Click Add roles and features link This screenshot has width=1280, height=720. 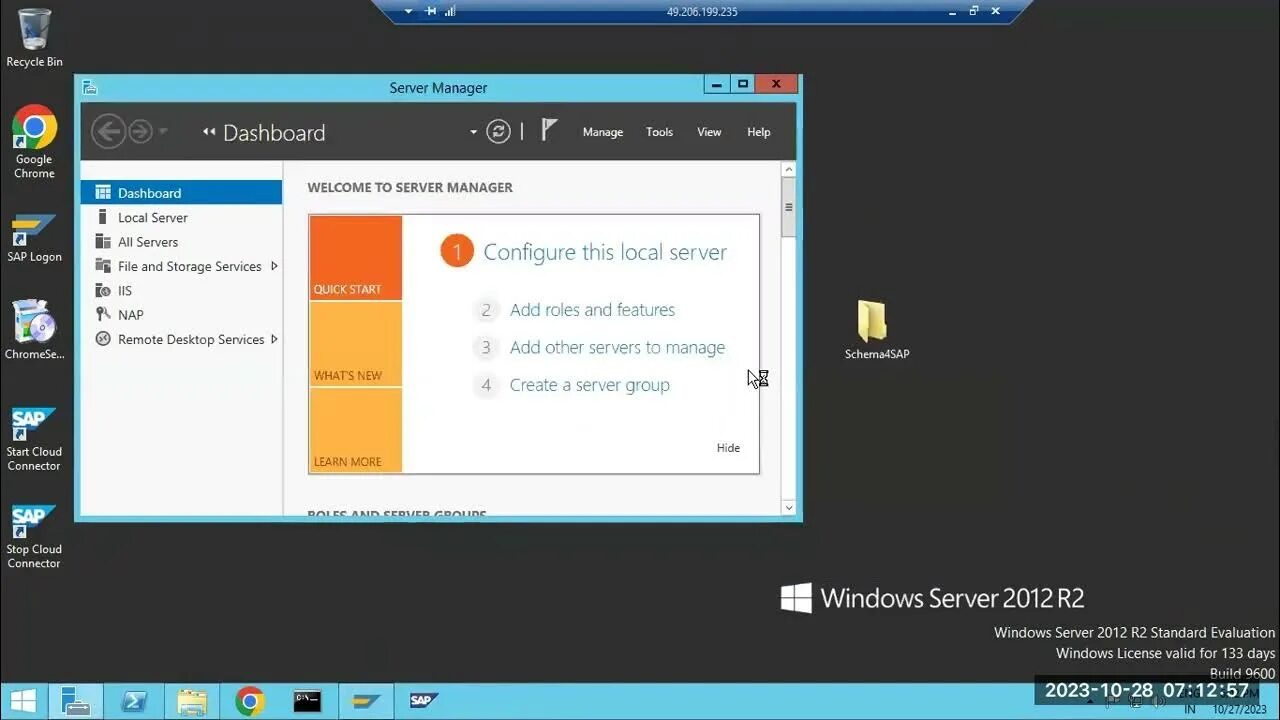pyautogui.click(x=592, y=310)
